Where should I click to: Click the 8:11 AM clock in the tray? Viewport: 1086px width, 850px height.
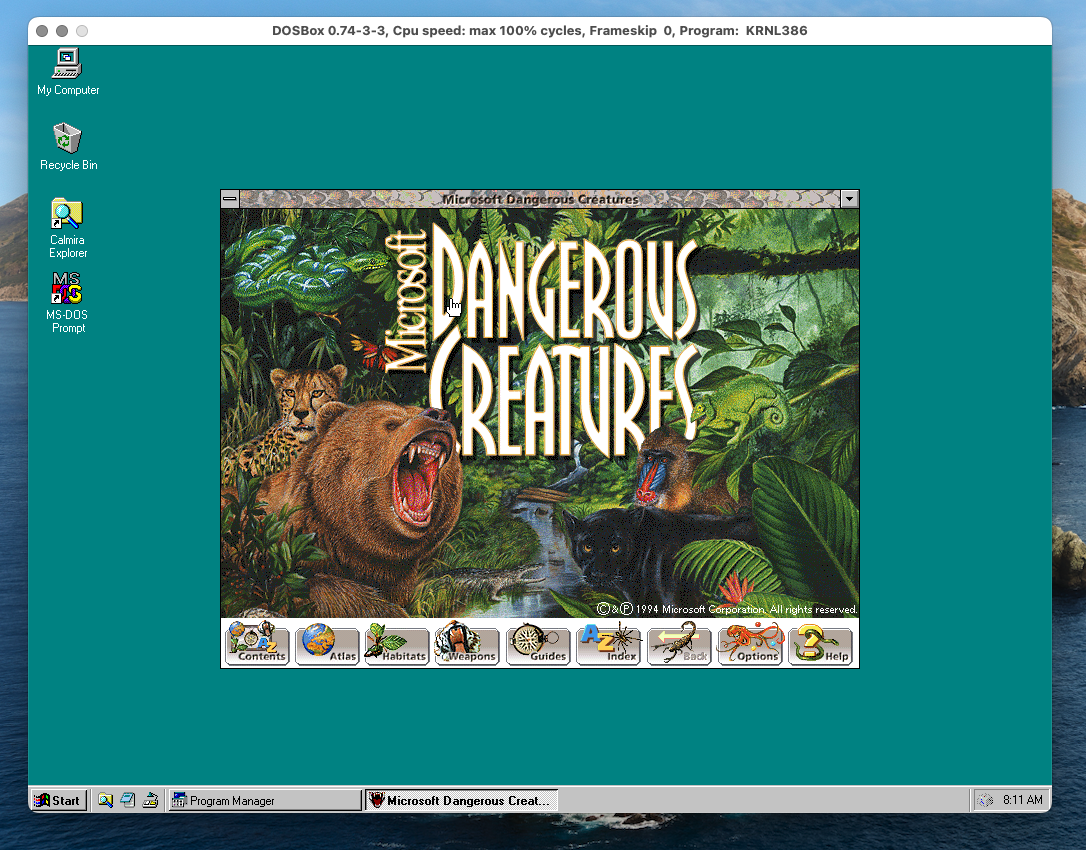[1022, 800]
